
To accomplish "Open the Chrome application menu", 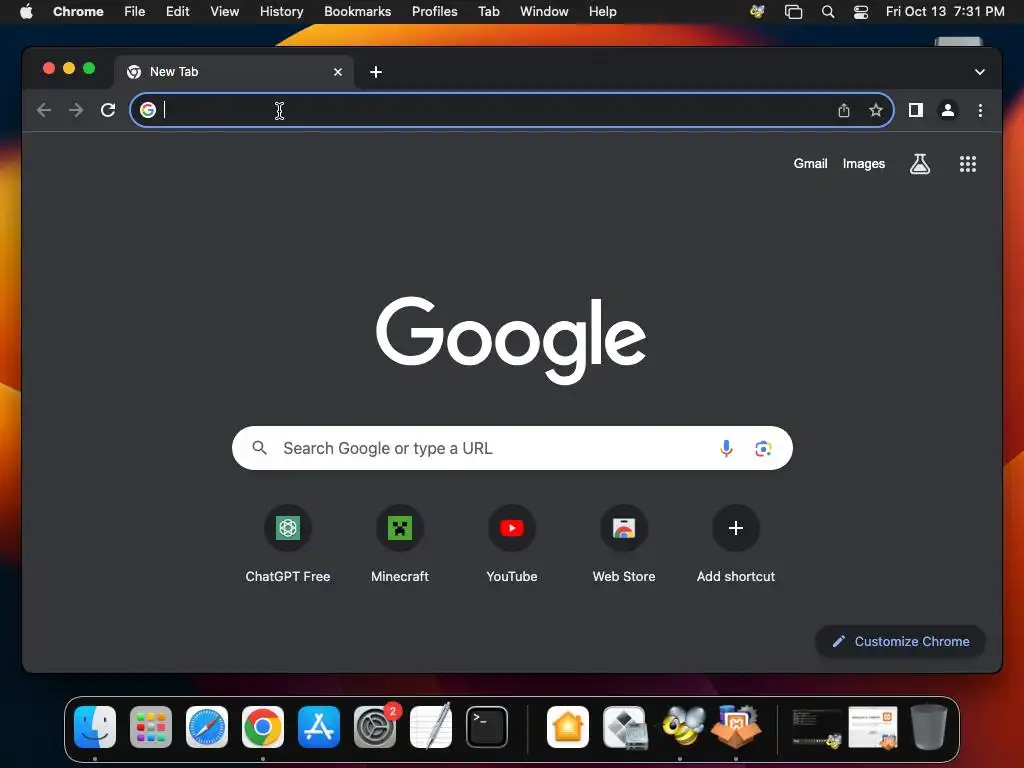I will (x=78, y=12).
